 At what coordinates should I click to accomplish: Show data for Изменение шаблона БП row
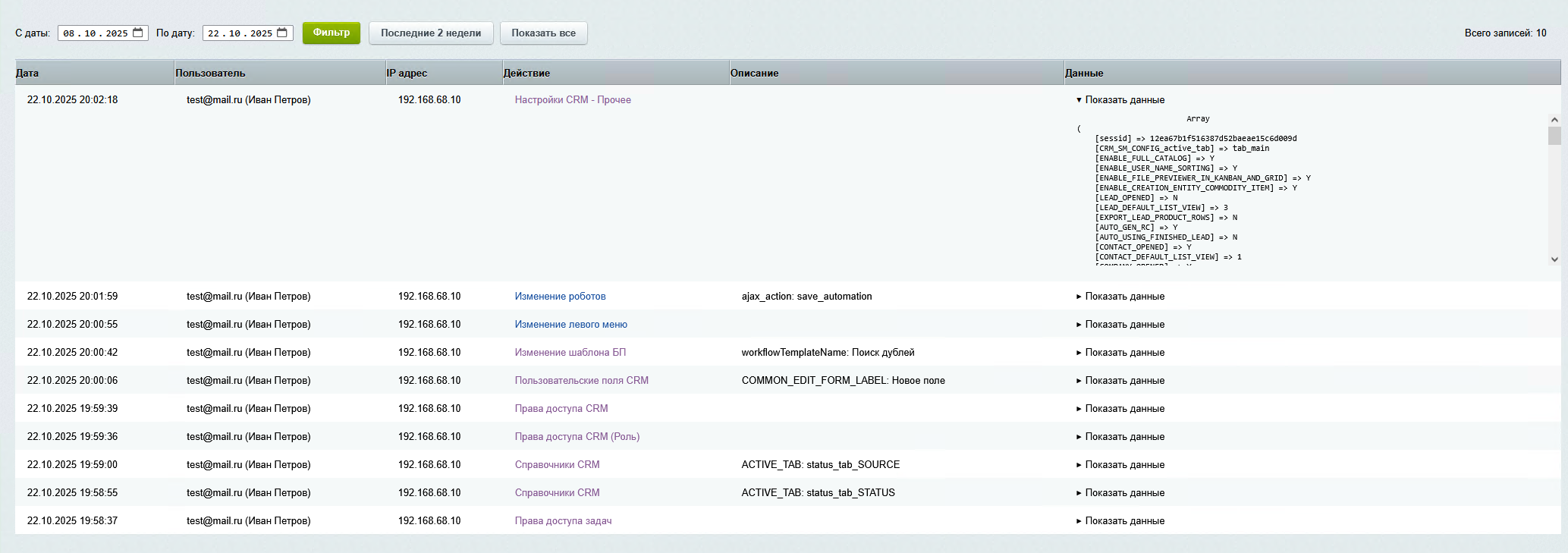[1120, 353]
